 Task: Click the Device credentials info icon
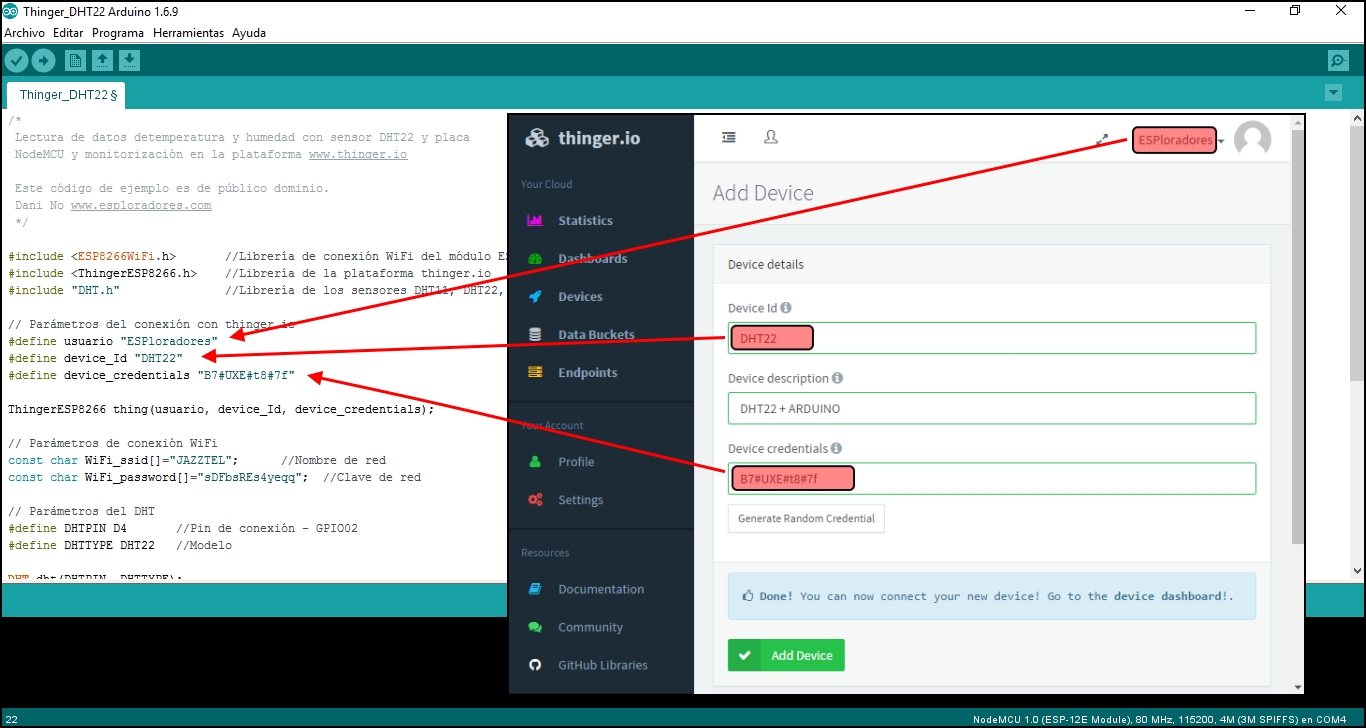(836, 448)
